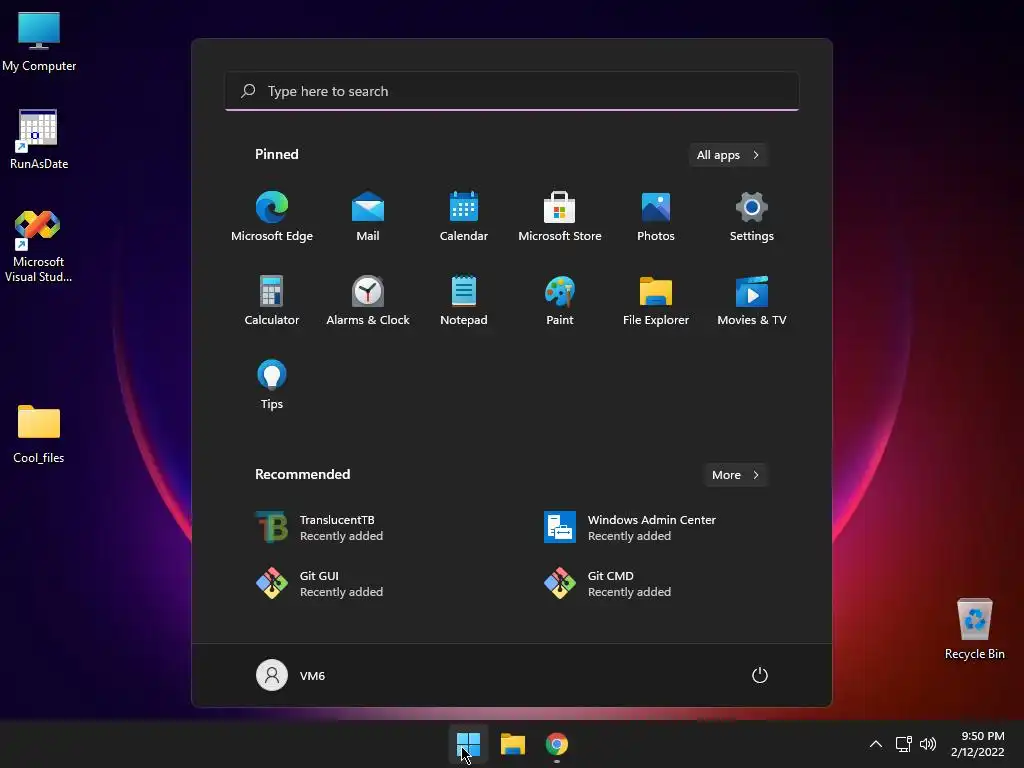Click the Recommended section heading
Image resolution: width=1024 pixels, height=768 pixels.
click(x=302, y=474)
